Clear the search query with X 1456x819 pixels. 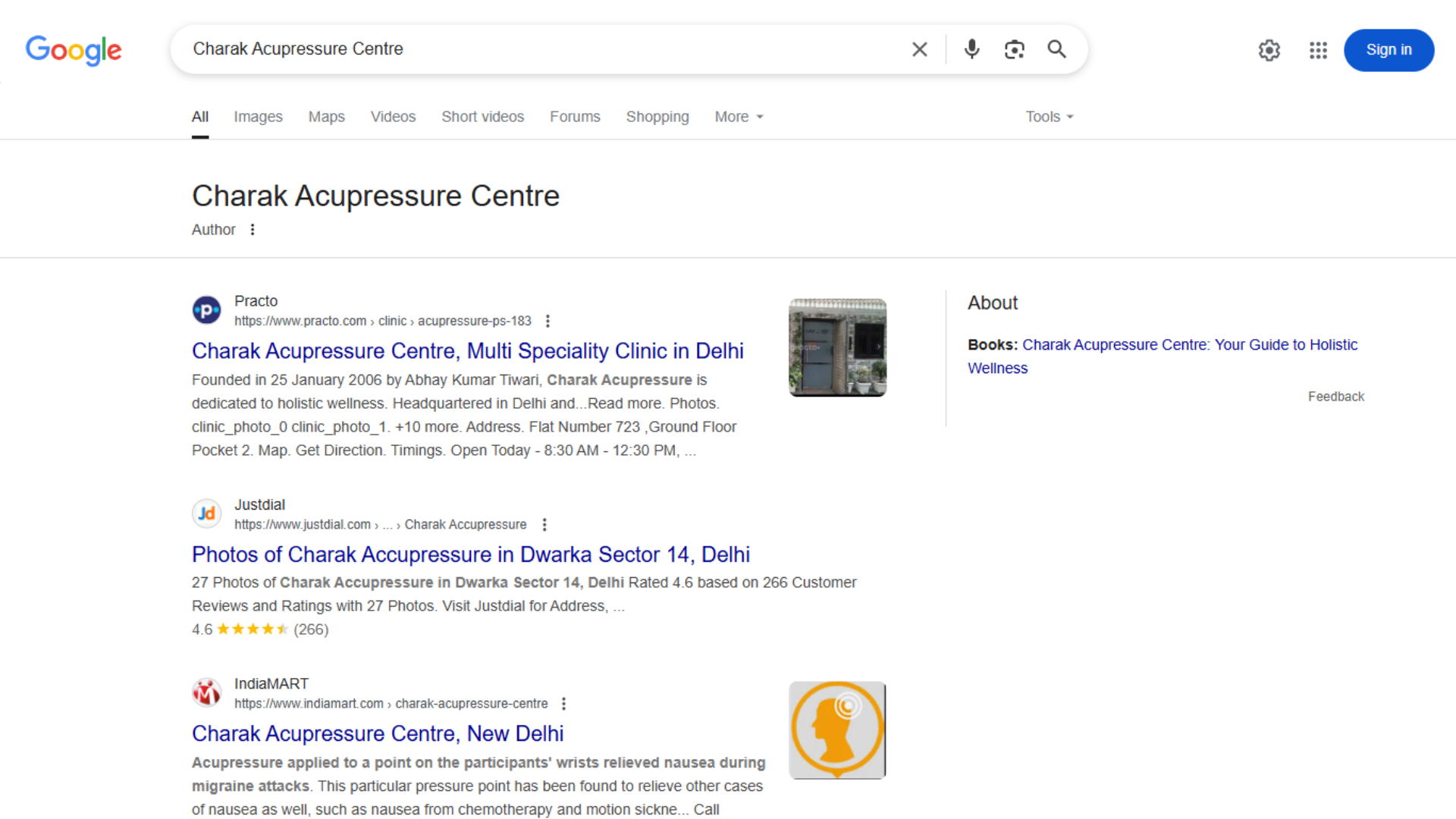tap(919, 49)
